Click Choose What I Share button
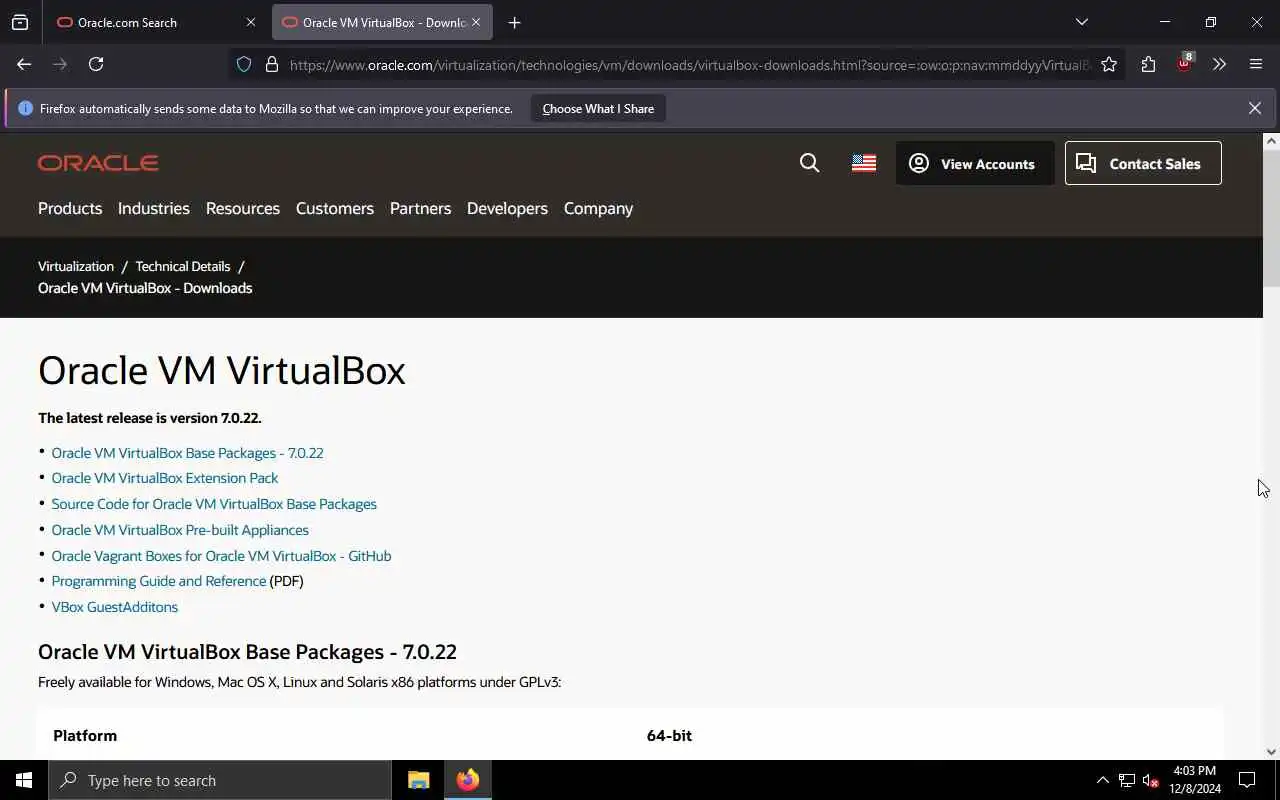The image size is (1280, 800). click(x=598, y=108)
